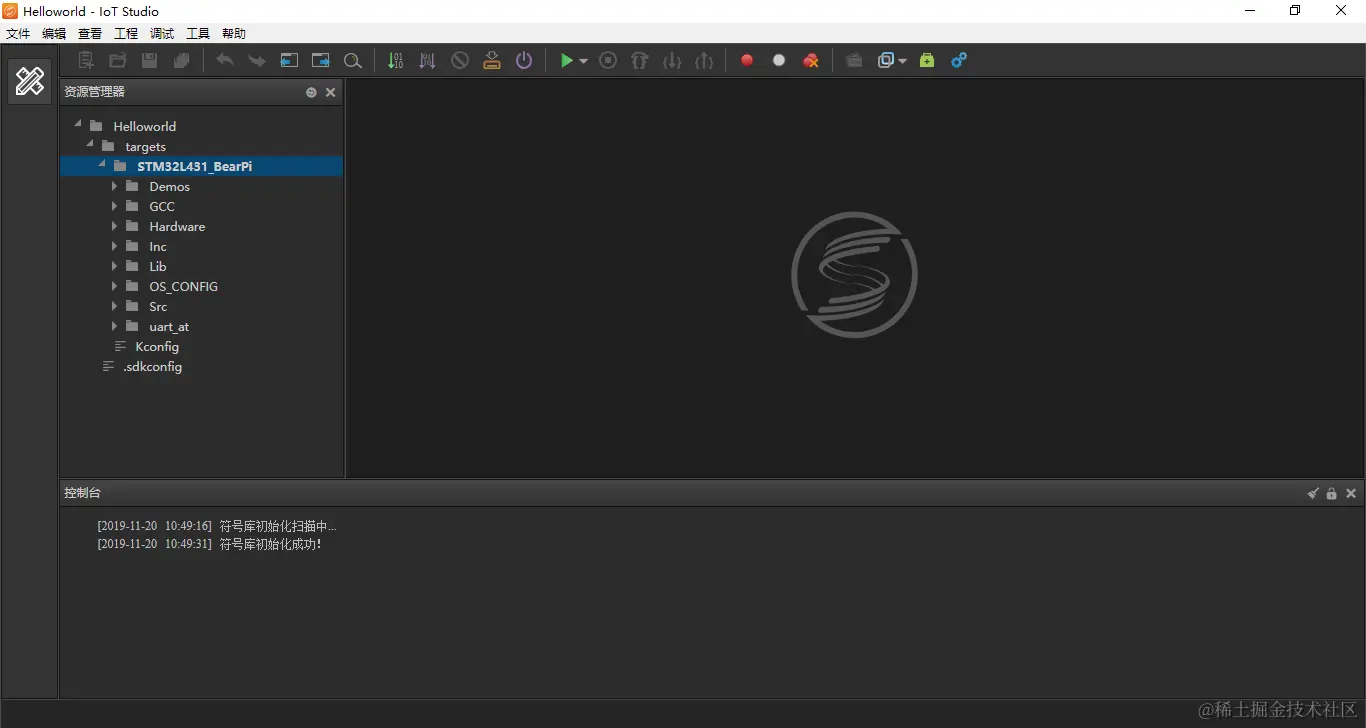Collapse the Helloworld root folder arrow
This screenshot has width=1366, height=728.
coord(78,124)
